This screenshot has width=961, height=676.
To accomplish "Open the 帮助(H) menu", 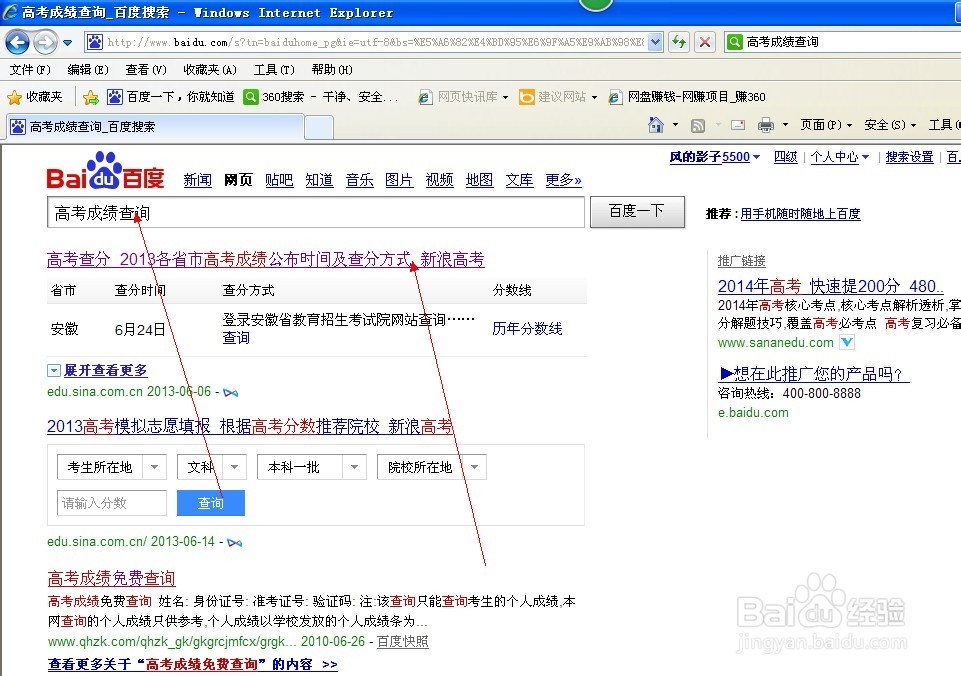I will 332,69.
